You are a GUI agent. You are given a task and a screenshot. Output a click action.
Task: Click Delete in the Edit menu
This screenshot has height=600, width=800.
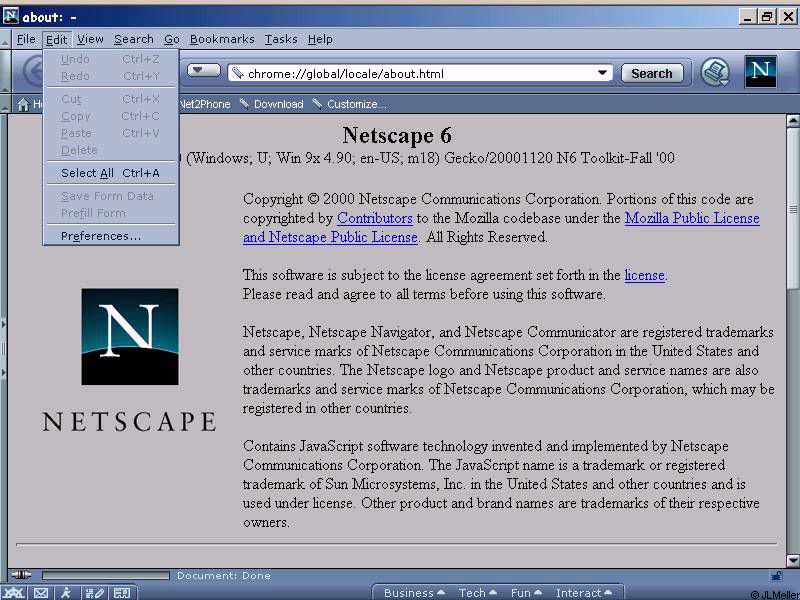(x=111, y=150)
